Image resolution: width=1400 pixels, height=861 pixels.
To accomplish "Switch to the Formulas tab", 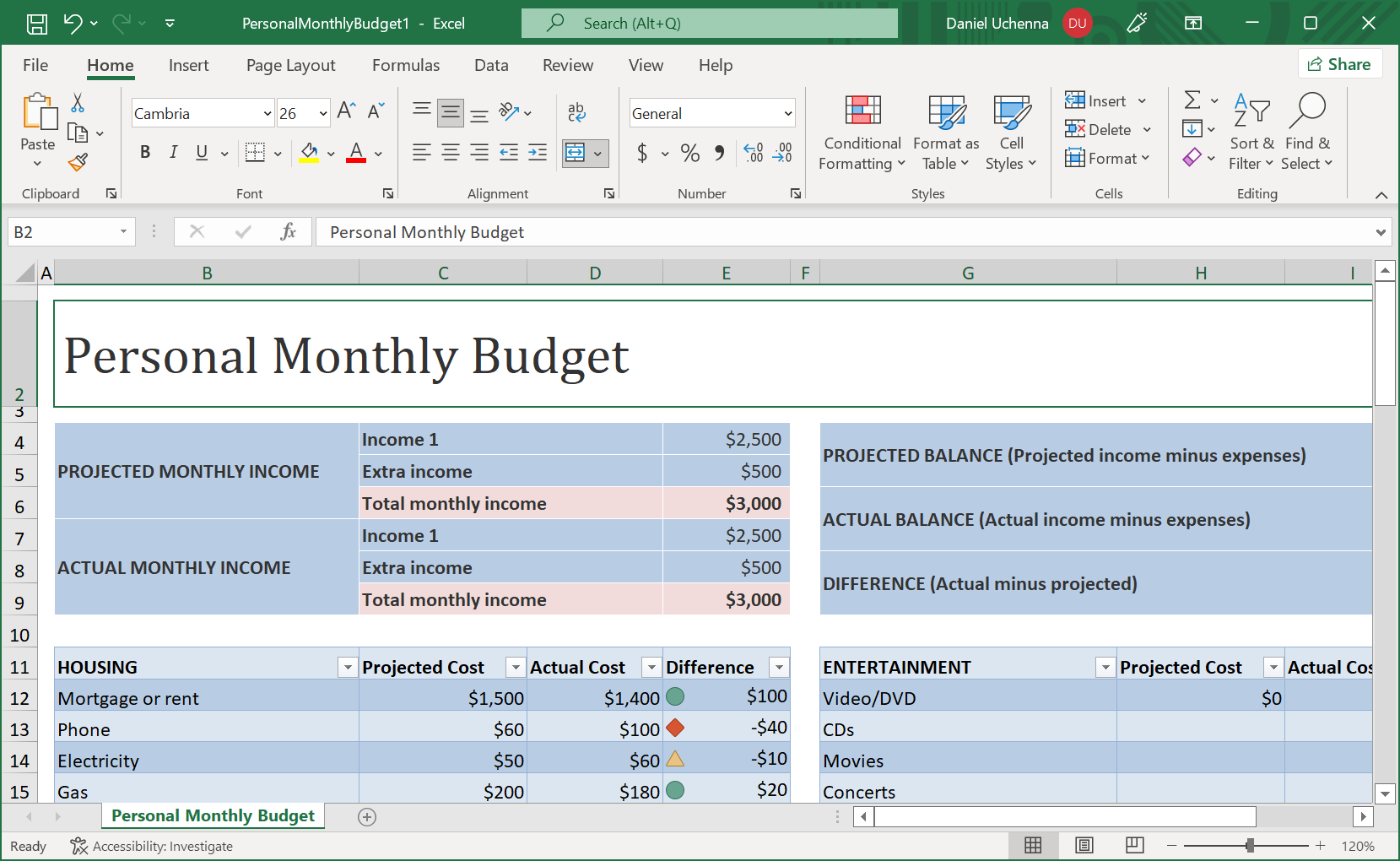I will coord(405,66).
